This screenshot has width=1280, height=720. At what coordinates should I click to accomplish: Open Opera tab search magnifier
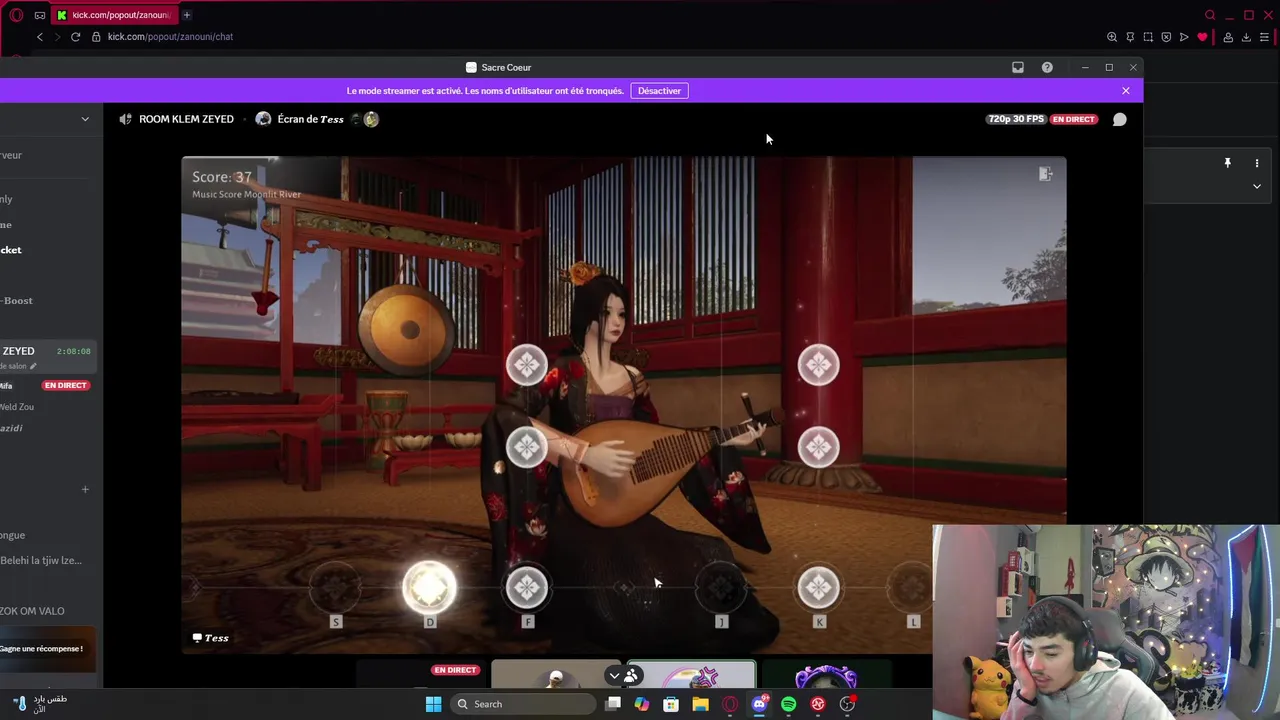1210,15
